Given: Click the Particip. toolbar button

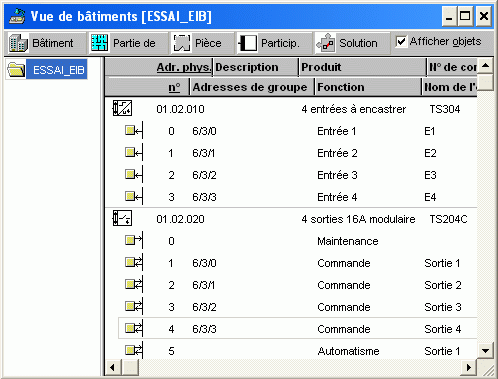Looking at the screenshot, I should (274, 43).
